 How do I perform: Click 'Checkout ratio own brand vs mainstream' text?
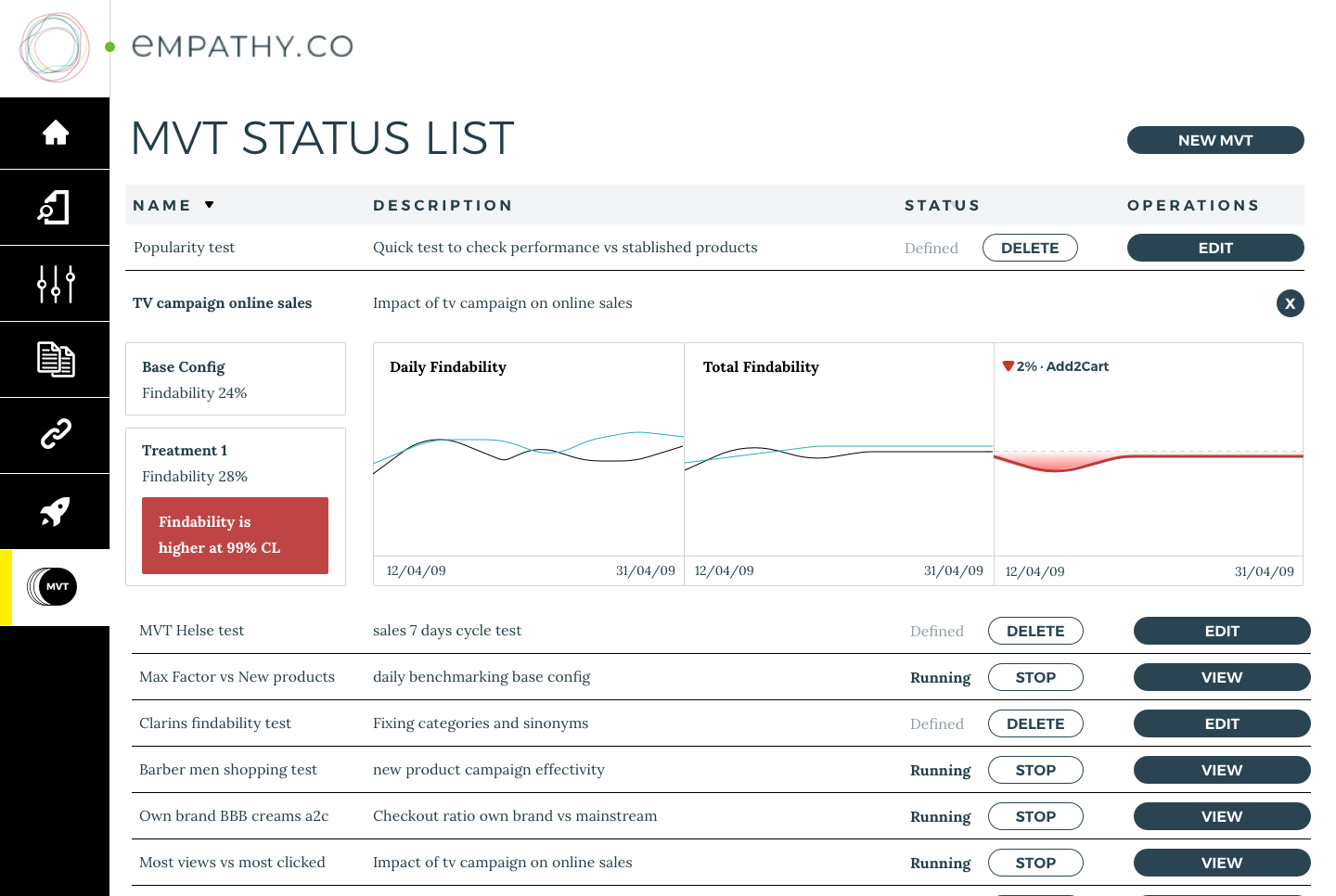tap(515, 816)
